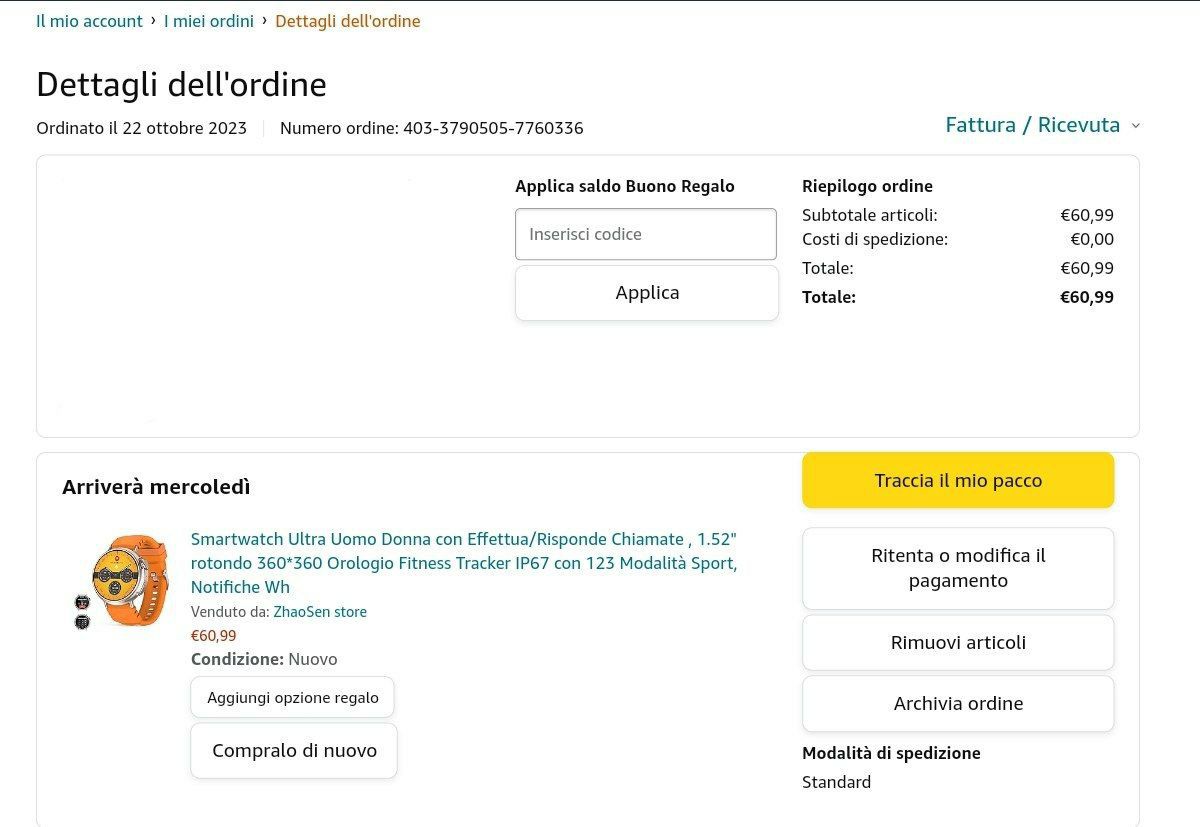Choose Ritenta o modifica il pagamento

957,568
